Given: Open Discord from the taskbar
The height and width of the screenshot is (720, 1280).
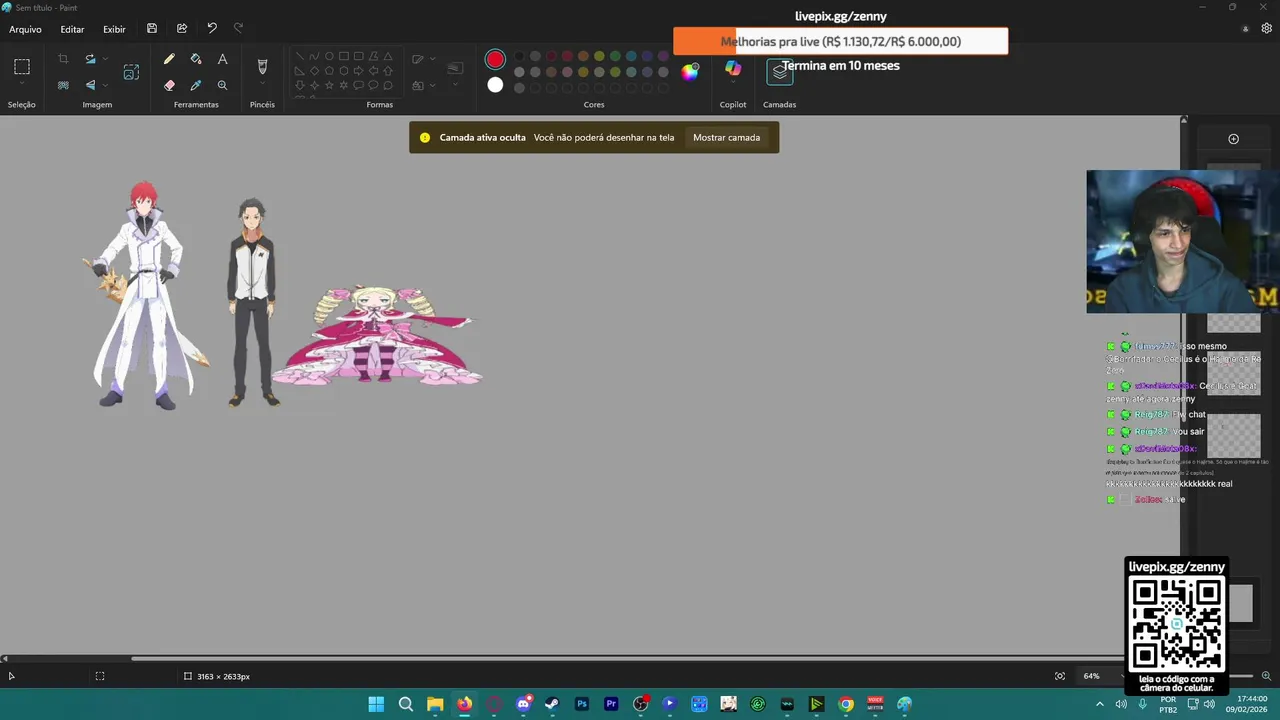Looking at the screenshot, I should coord(523,704).
